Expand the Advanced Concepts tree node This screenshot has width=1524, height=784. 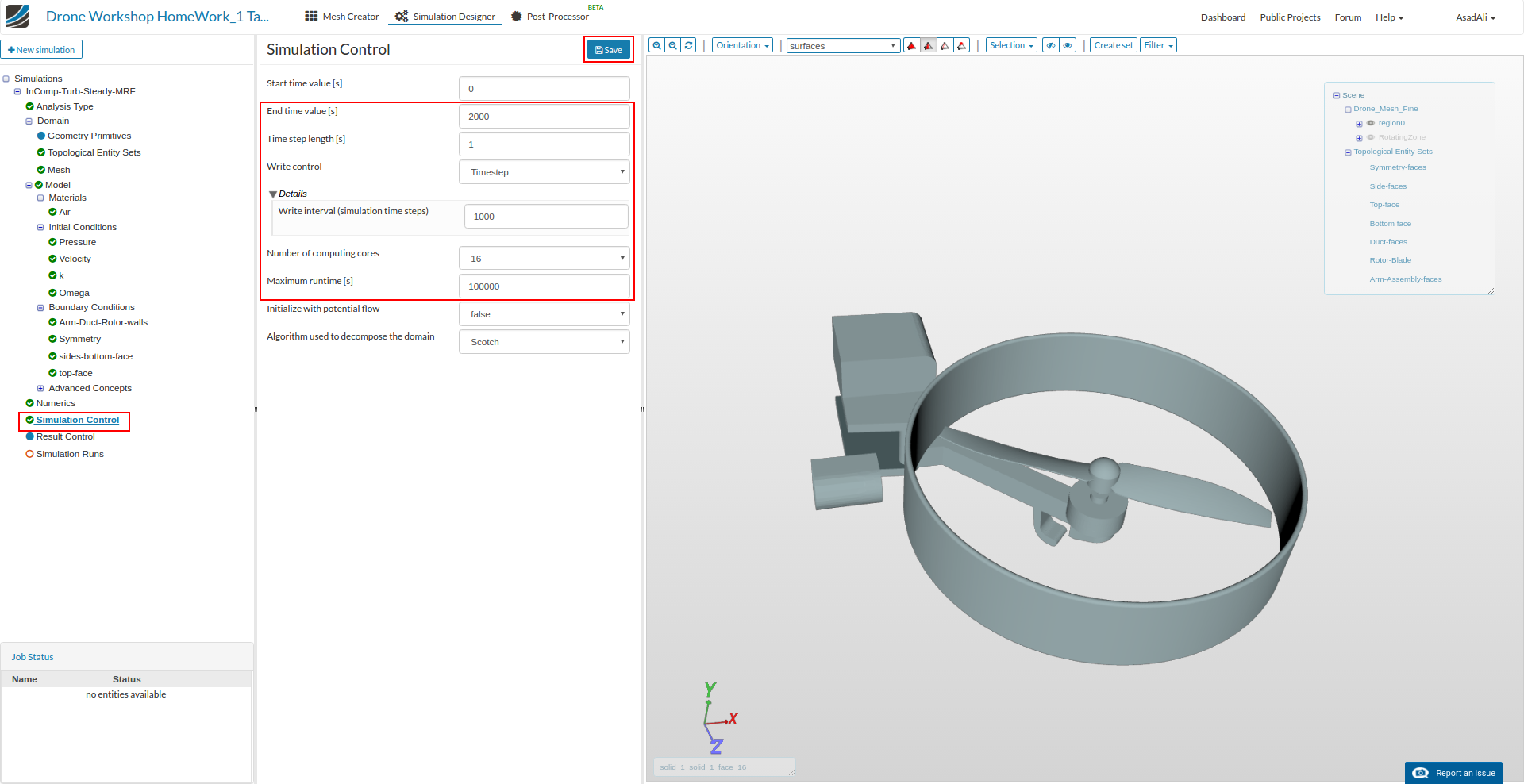point(40,389)
